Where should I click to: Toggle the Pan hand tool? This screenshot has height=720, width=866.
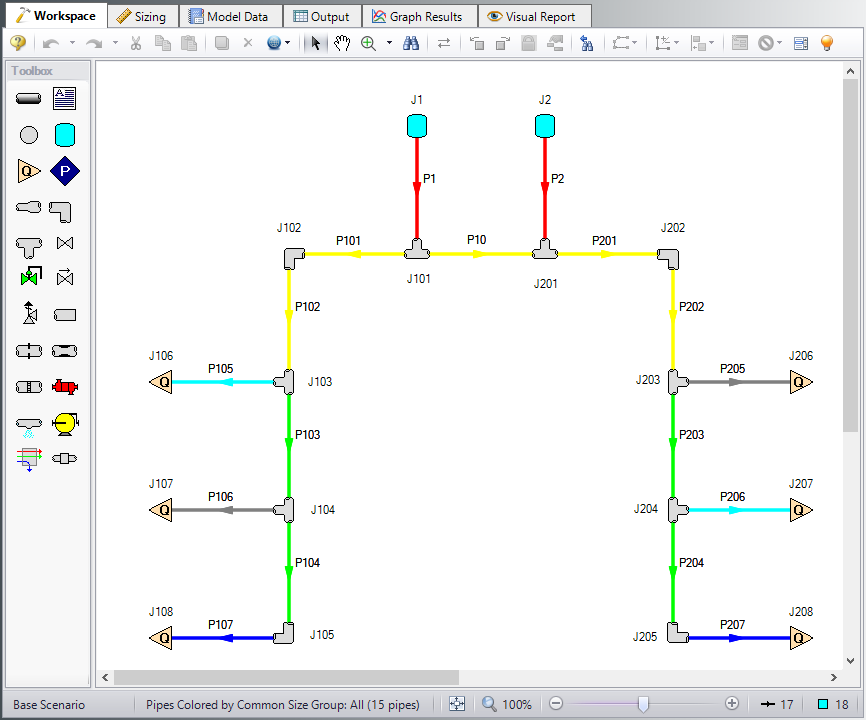342,43
